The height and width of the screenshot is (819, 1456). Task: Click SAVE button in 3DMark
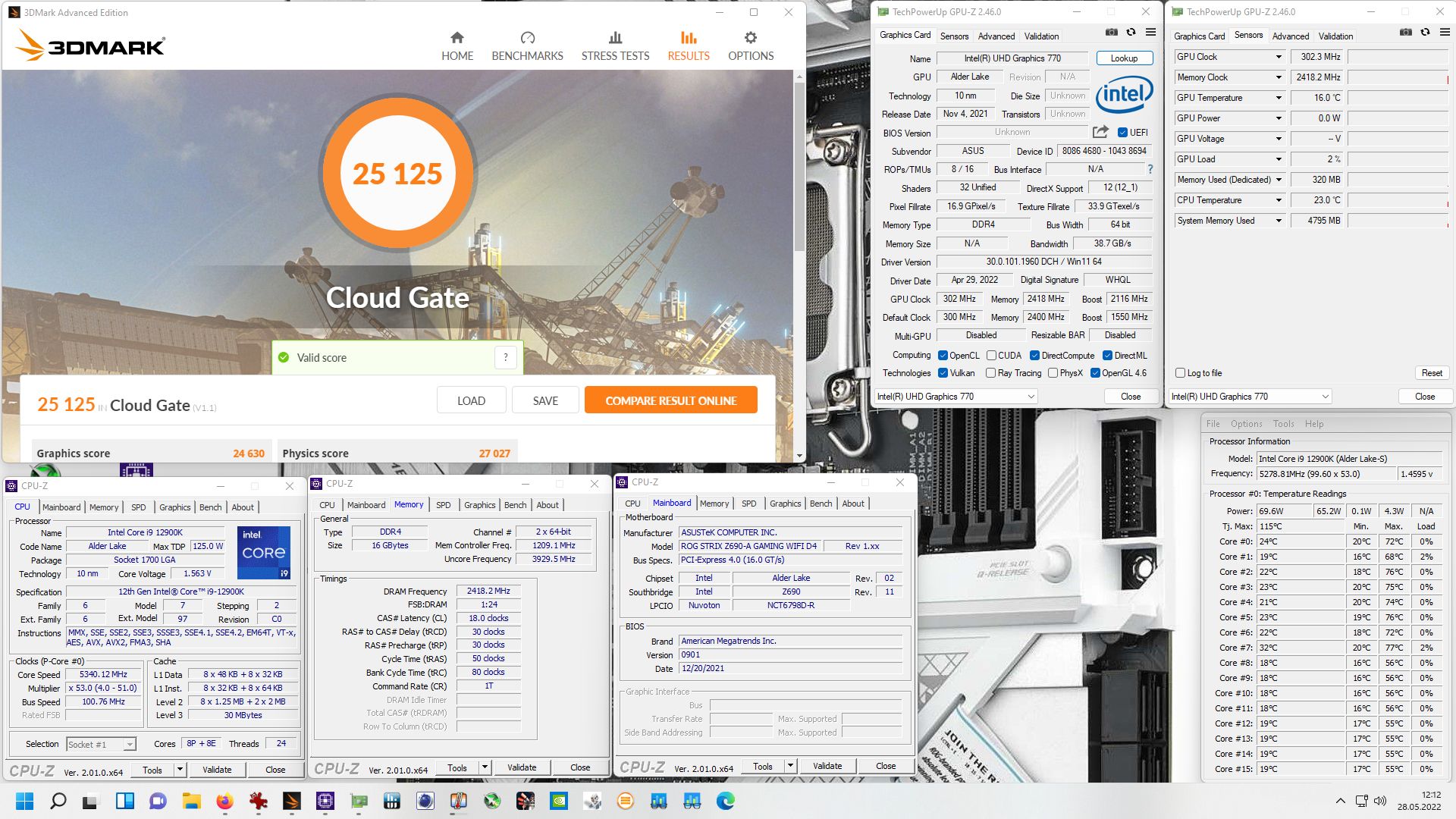545,400
